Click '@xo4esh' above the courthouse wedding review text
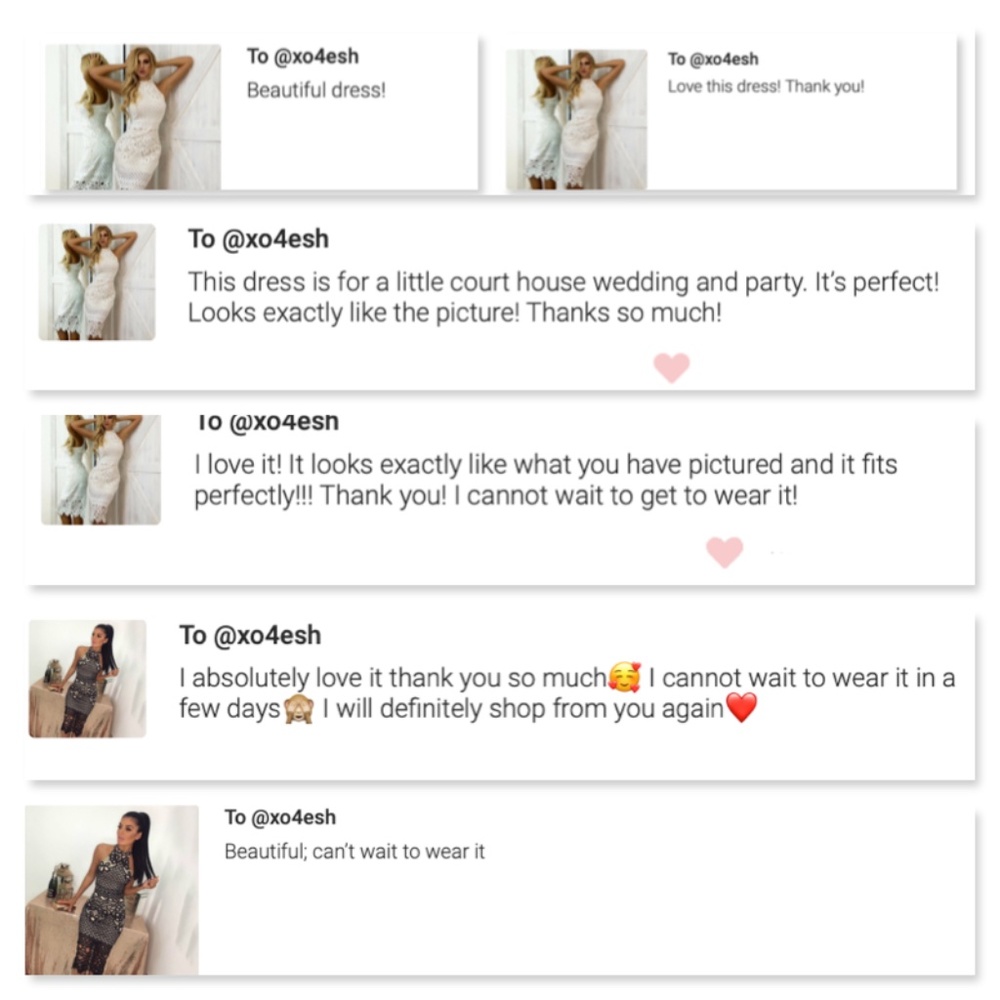 point(275,239)
